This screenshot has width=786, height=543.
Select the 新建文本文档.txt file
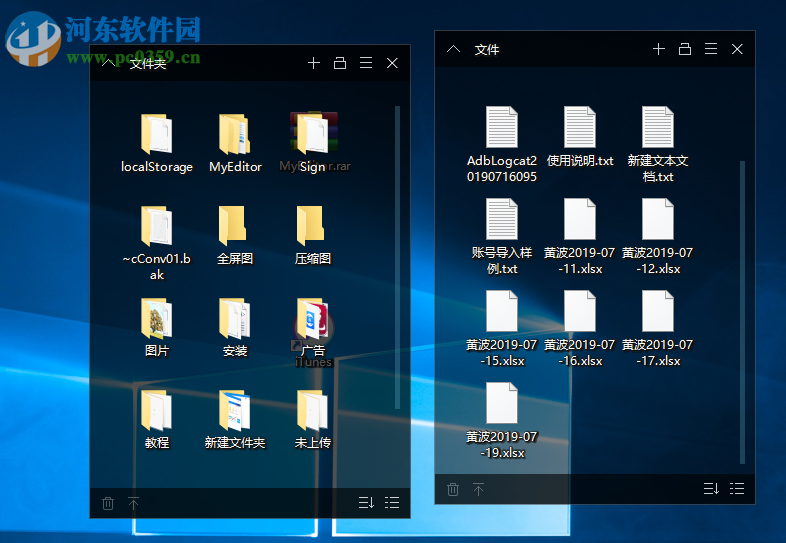coord(658,144)
